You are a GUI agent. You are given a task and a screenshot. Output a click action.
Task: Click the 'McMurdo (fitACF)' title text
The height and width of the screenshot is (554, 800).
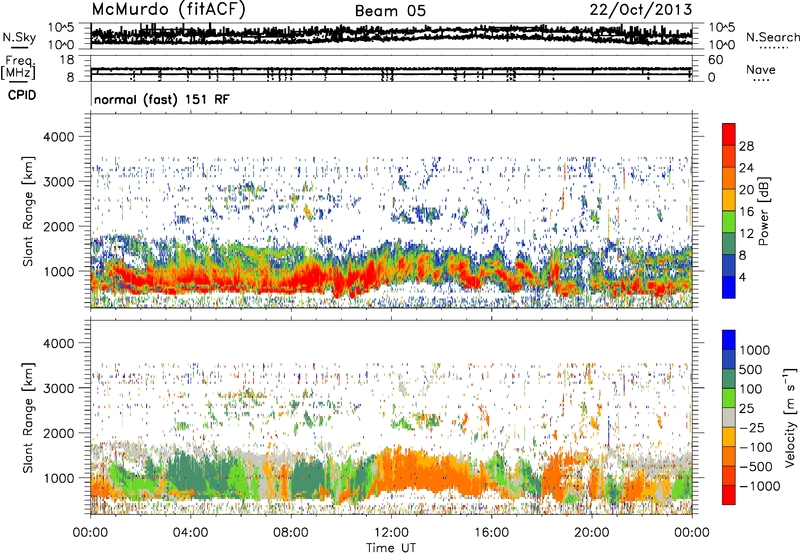coord(168,10)
